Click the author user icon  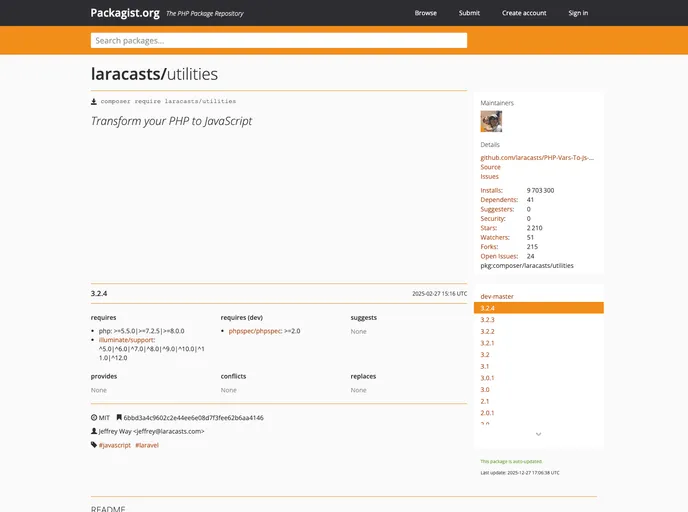tap(94, 431)
